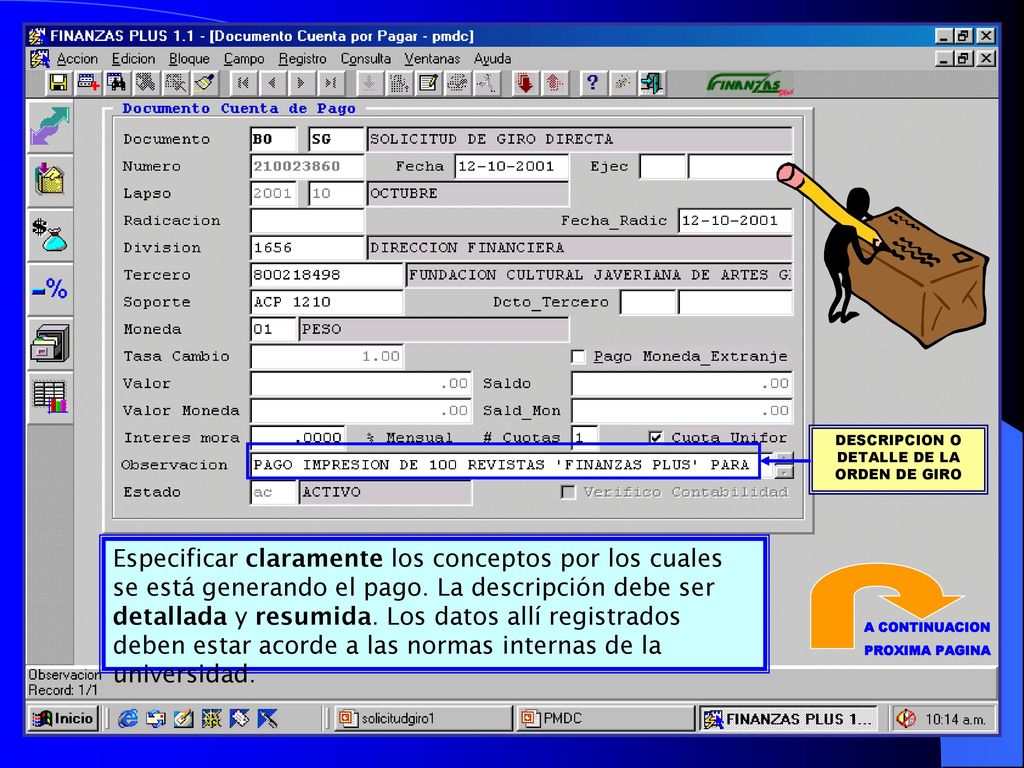This screenshot has height=768, width=1024.
Task: Open the Ayuda menu
Action: pyautogui.click(x=492, y=59)
